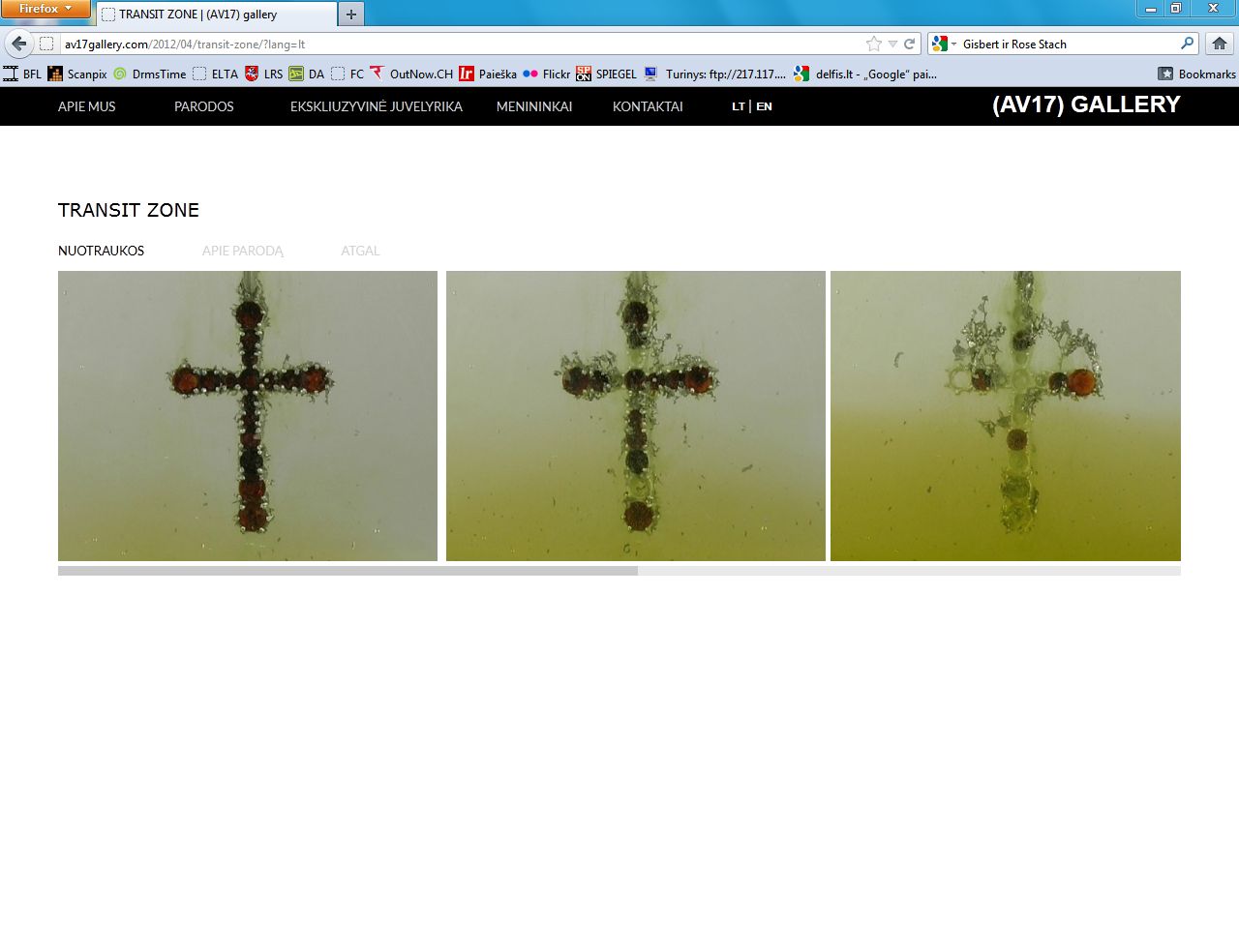Go to the MENININKAI page
Image resolution: width=1239 pixels, height=952 pixels.
[x=533, y=106]
